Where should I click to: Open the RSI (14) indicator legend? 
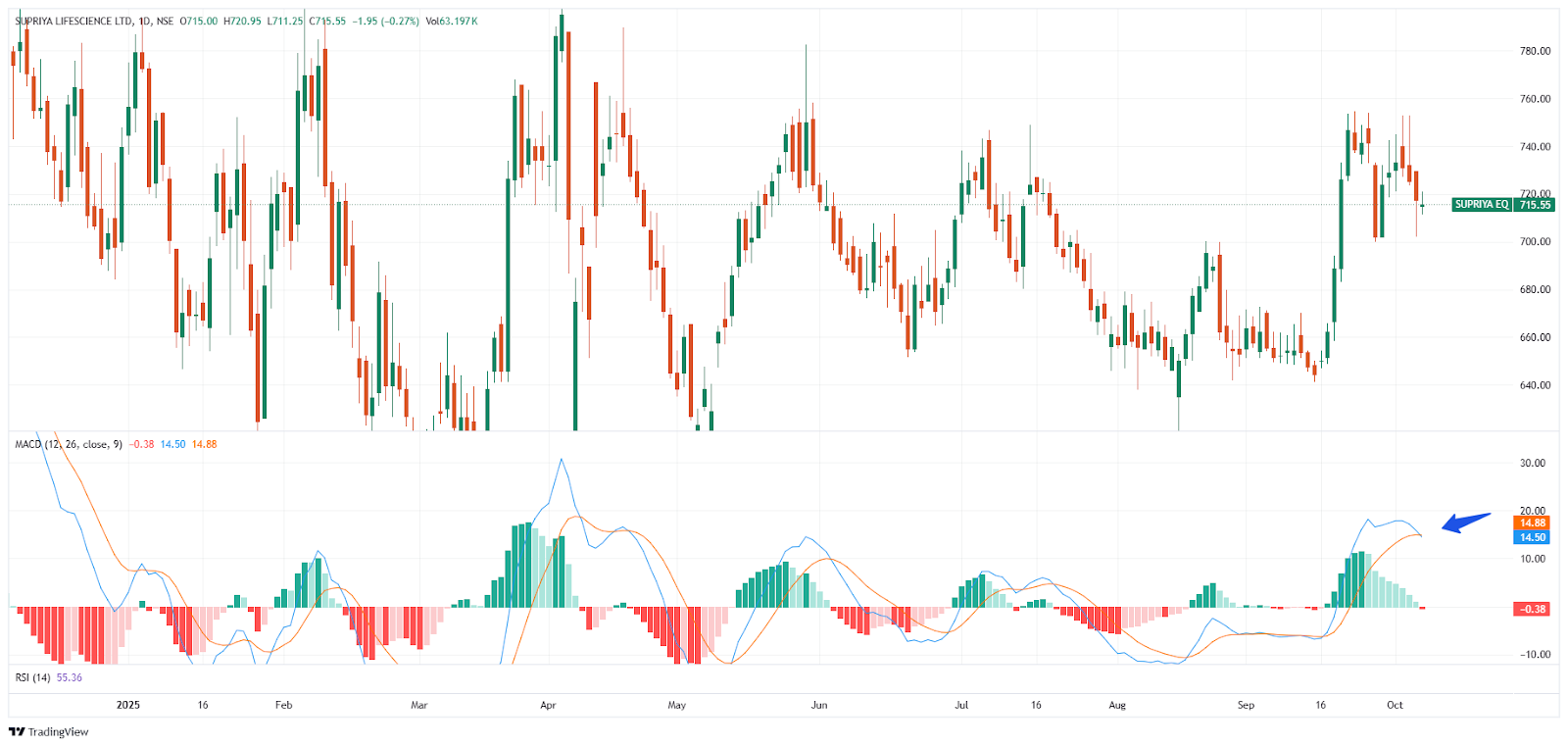(x=33, y=677)
